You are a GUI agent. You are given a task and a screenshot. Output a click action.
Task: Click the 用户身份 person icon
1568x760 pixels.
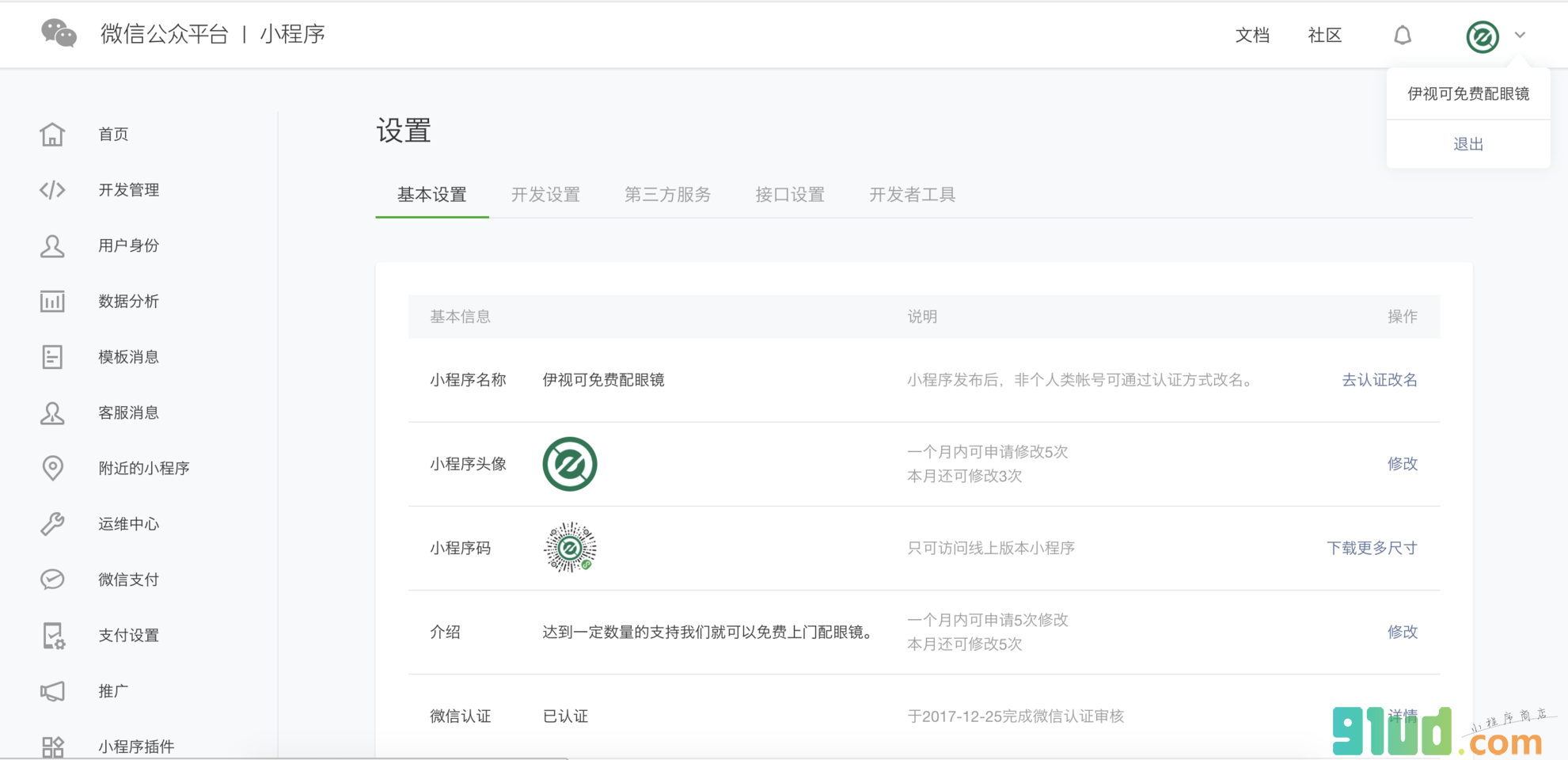pyautogui.click(x=52, y=246)
